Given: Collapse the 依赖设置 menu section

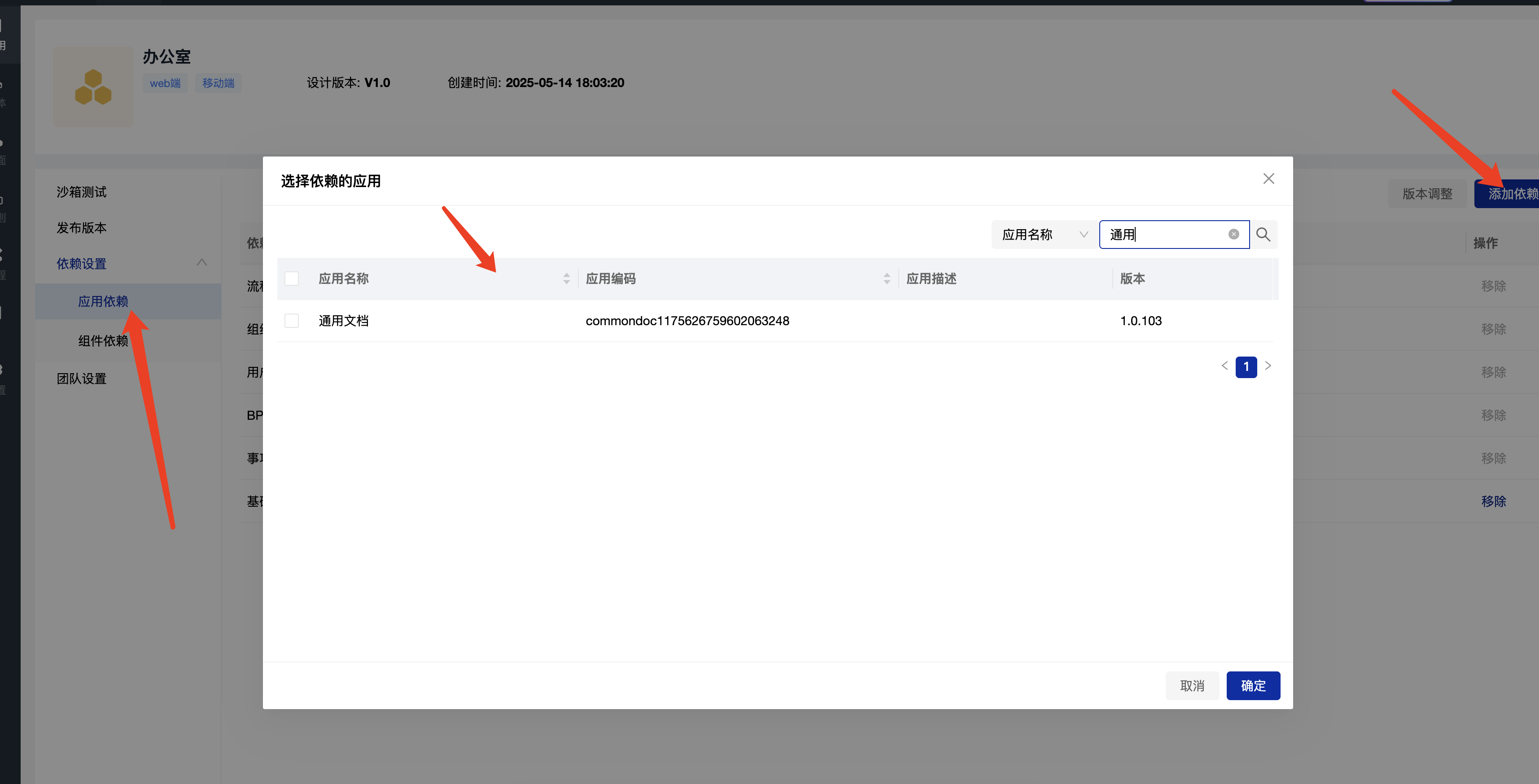Looking at the screenshot, I should click(201, 263).
